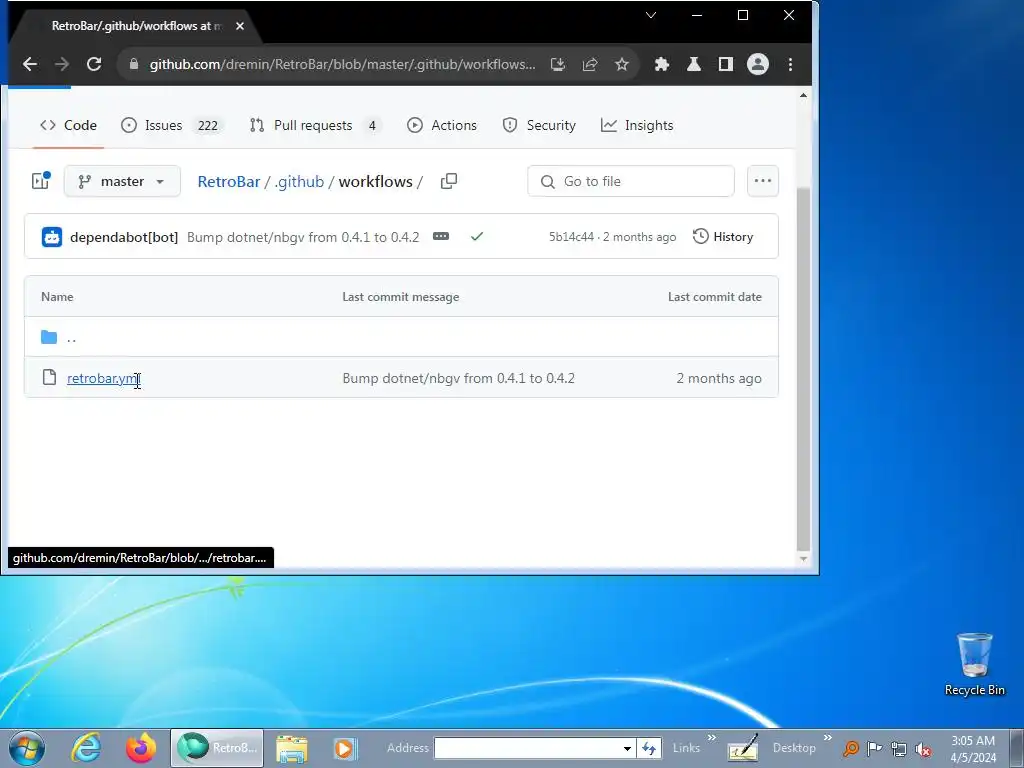The height and width of the screenshot is (768, 1024).
Task: Open the network tray icon
Action: [x=899, y=750]
